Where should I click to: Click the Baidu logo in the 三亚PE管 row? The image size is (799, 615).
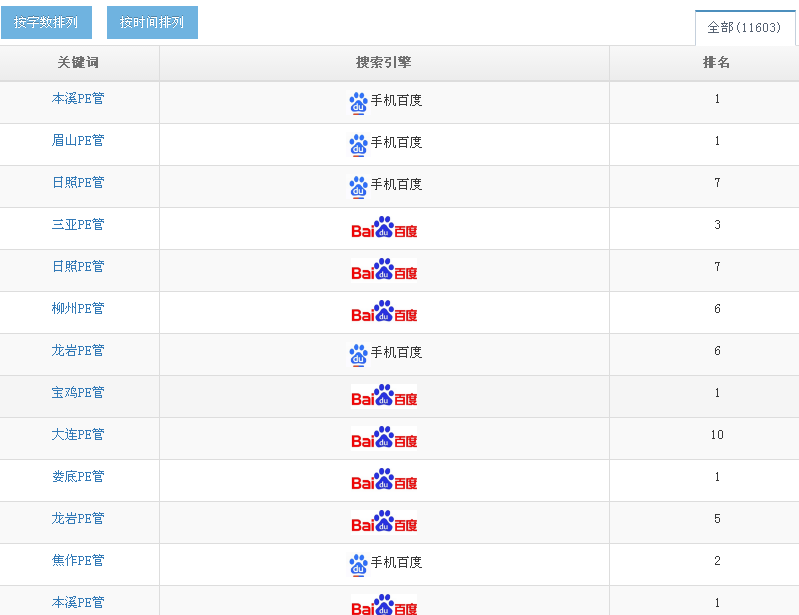tap(384, 229)
